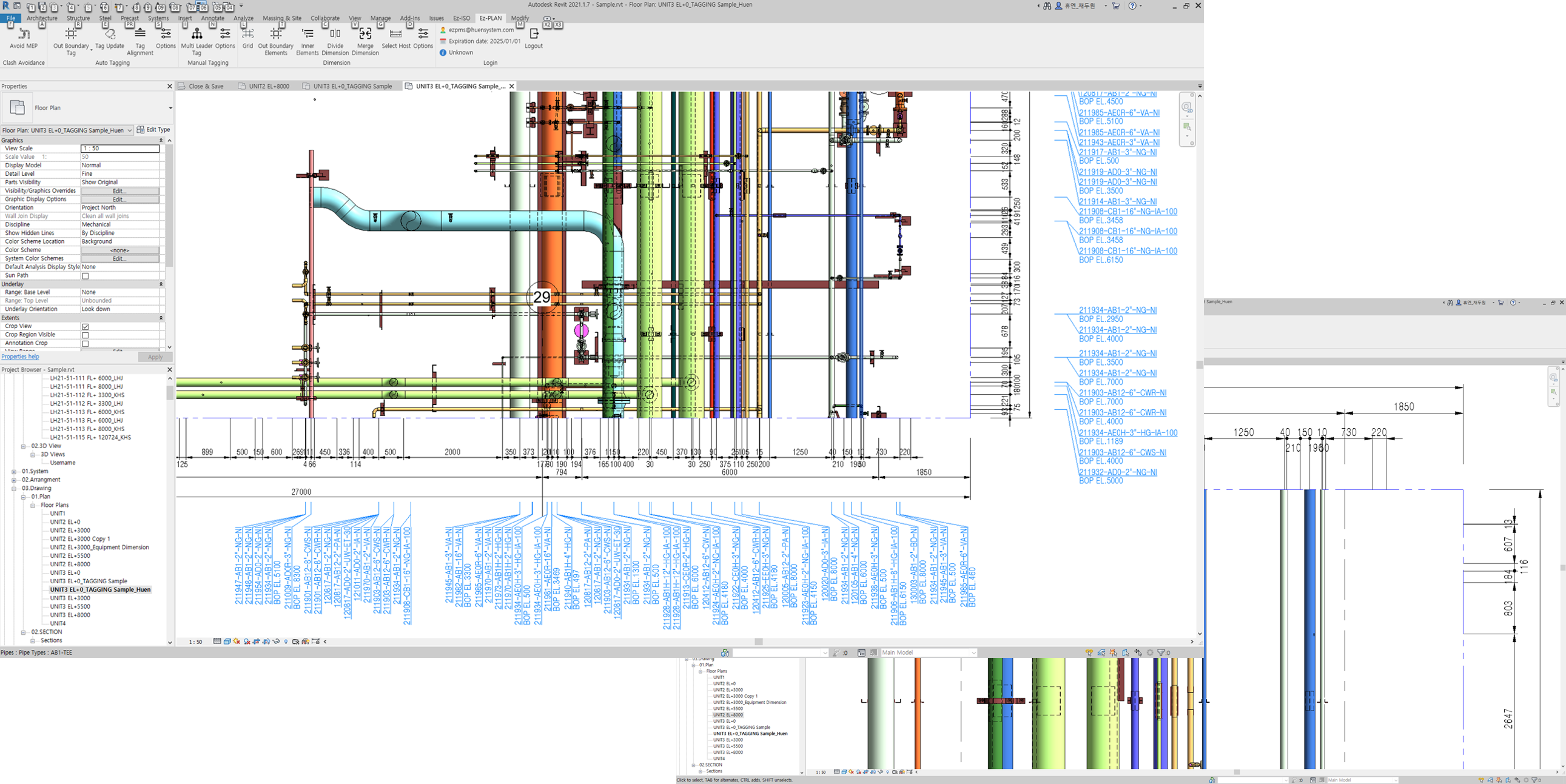The width and height of the screenshot is (1566, 784).
Task: Switch to the Ez-ISO ribbon tab
Action: (462, 18)
